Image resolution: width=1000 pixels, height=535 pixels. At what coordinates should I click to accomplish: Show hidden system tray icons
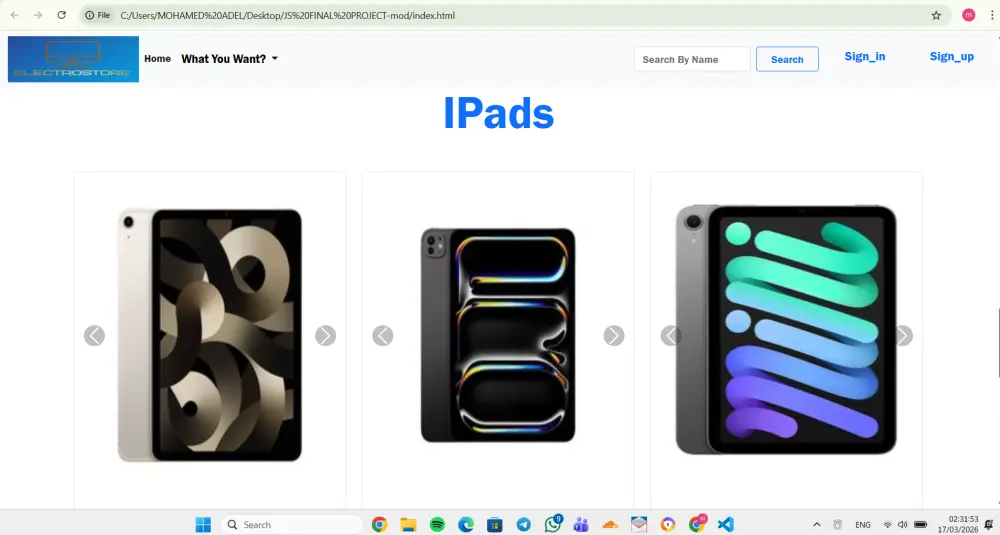coord(816,524)
